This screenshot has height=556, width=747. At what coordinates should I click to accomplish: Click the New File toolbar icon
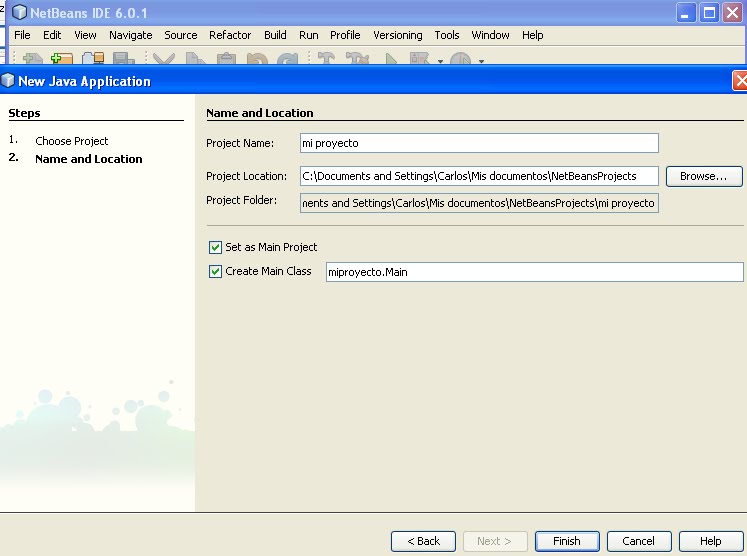(32, 59)
